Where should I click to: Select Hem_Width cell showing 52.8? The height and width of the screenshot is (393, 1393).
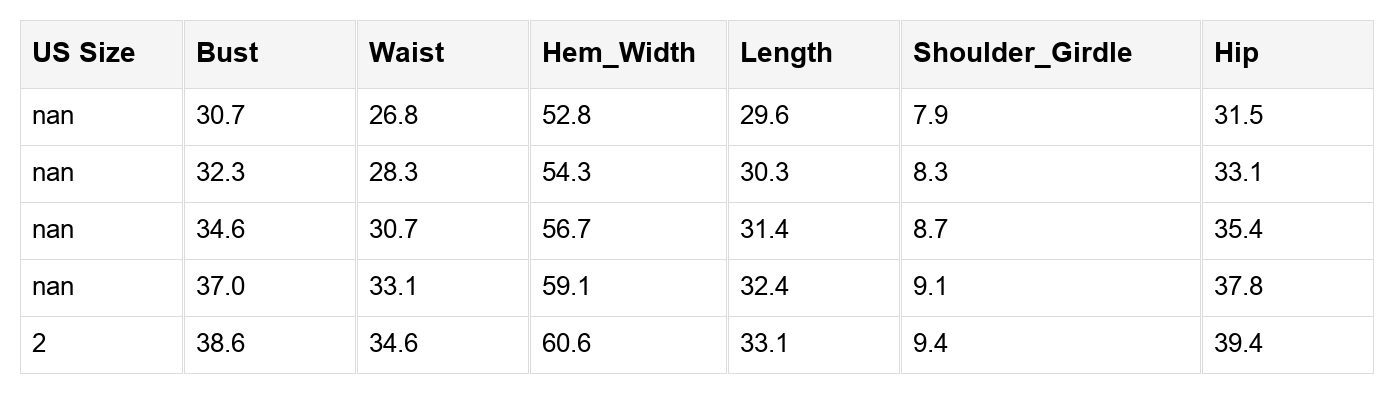tap(628, 117)
